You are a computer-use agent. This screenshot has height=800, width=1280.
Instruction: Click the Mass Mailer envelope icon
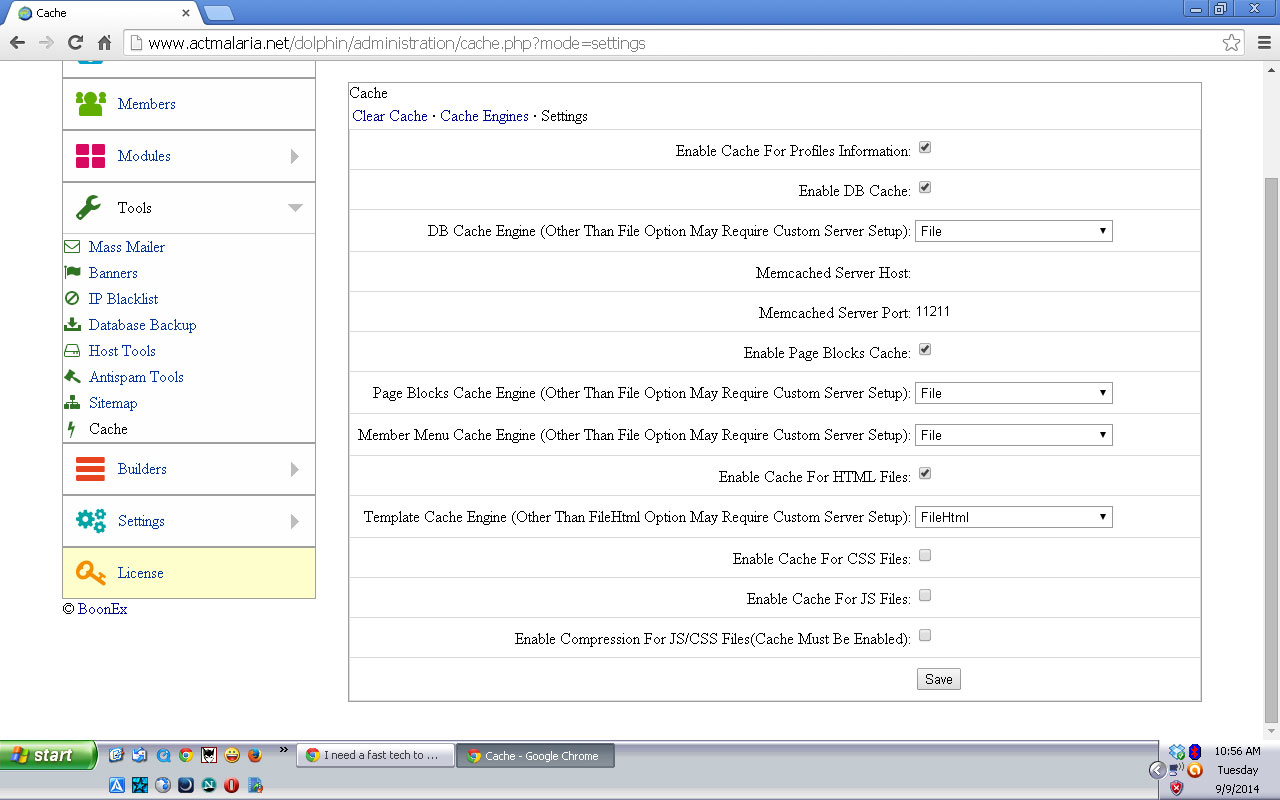(72, 247)
